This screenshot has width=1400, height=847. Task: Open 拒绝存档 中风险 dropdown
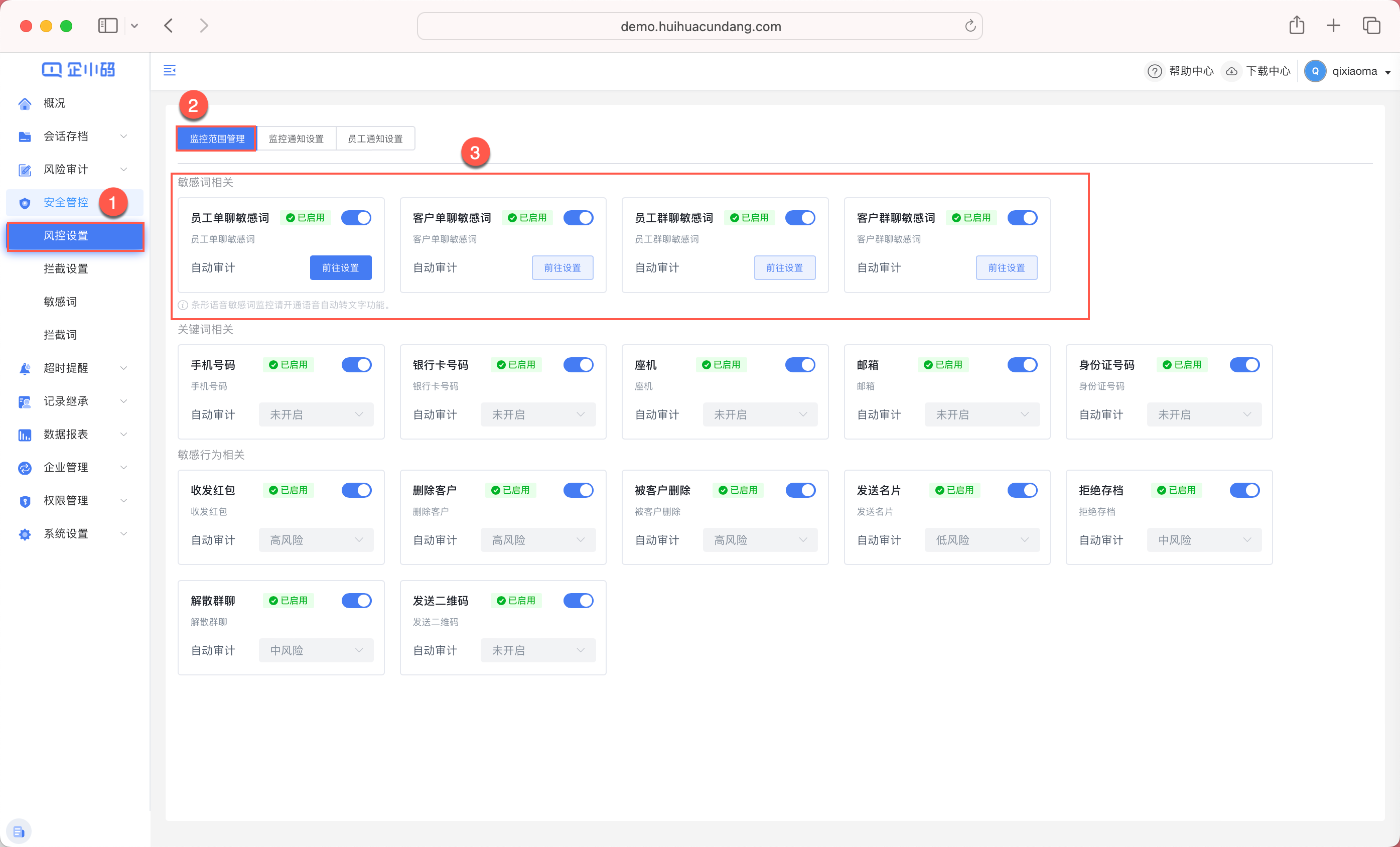pyautogui.click(x=1204, y=540)
